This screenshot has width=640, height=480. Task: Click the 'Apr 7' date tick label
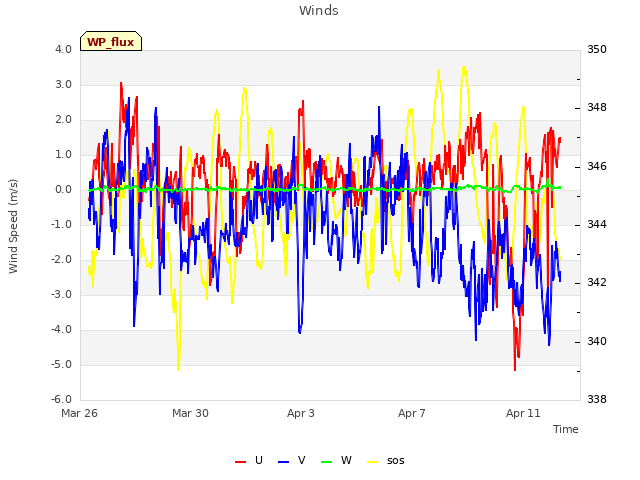click(412, 413)
